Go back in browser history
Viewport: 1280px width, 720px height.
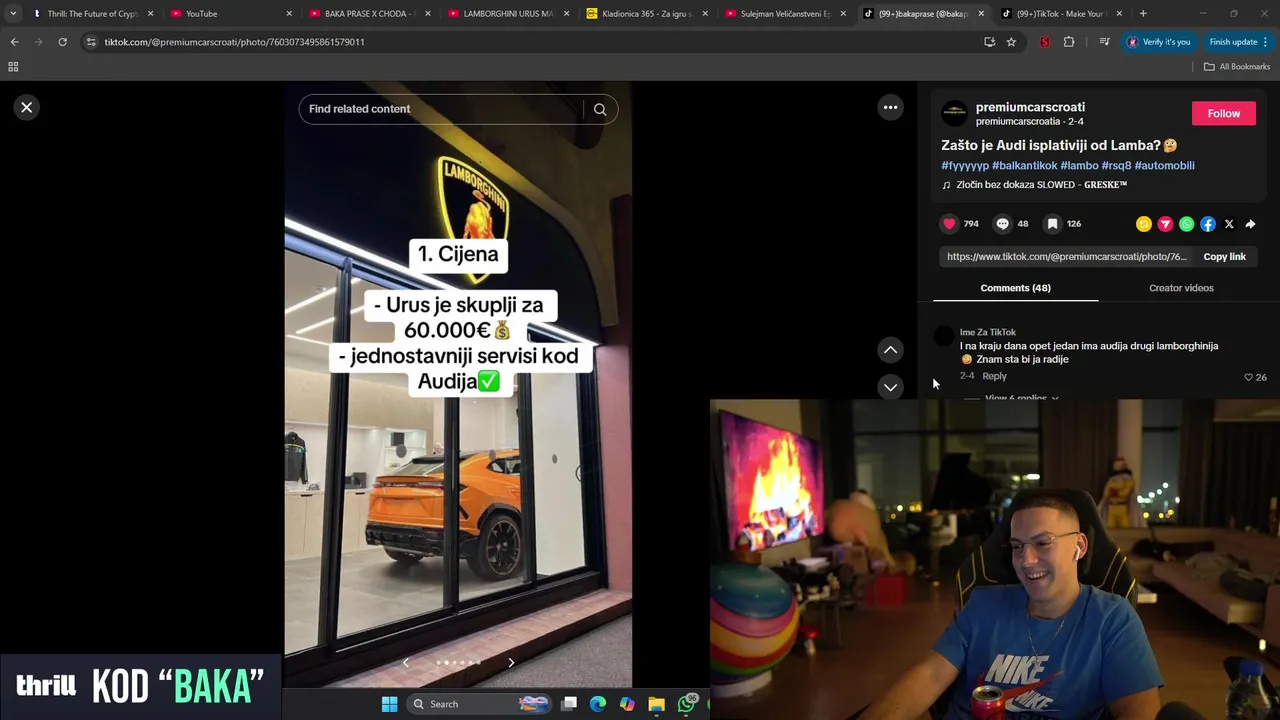pos(14,42)
